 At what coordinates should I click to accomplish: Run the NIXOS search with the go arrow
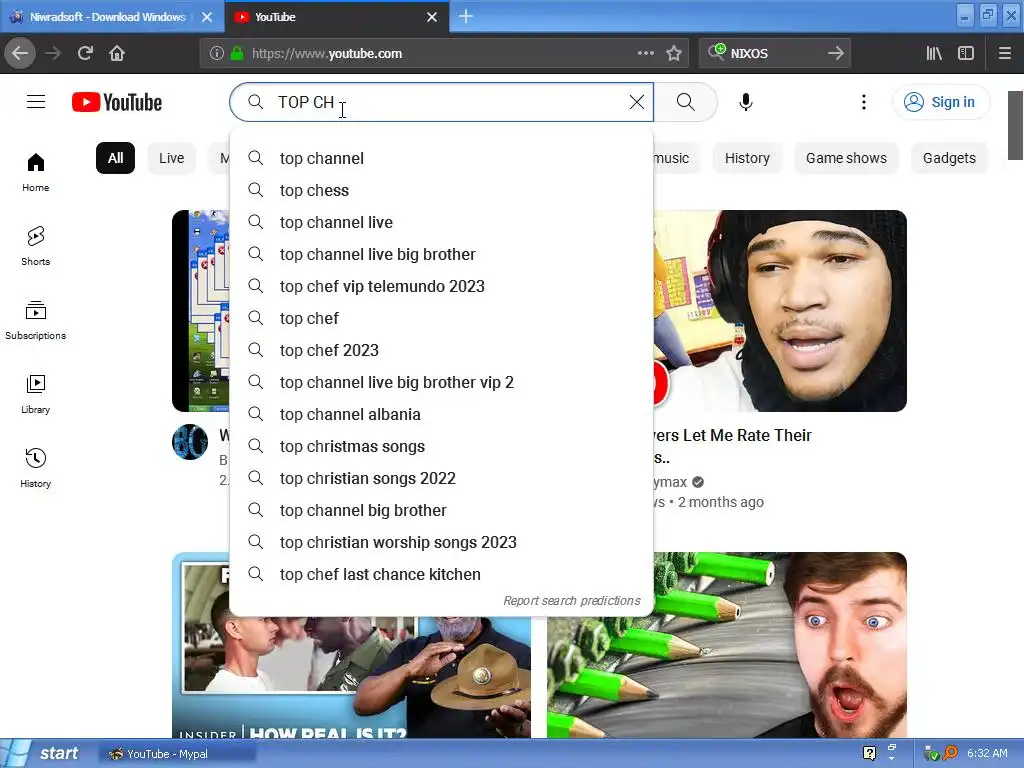click(x=835, y=53)
